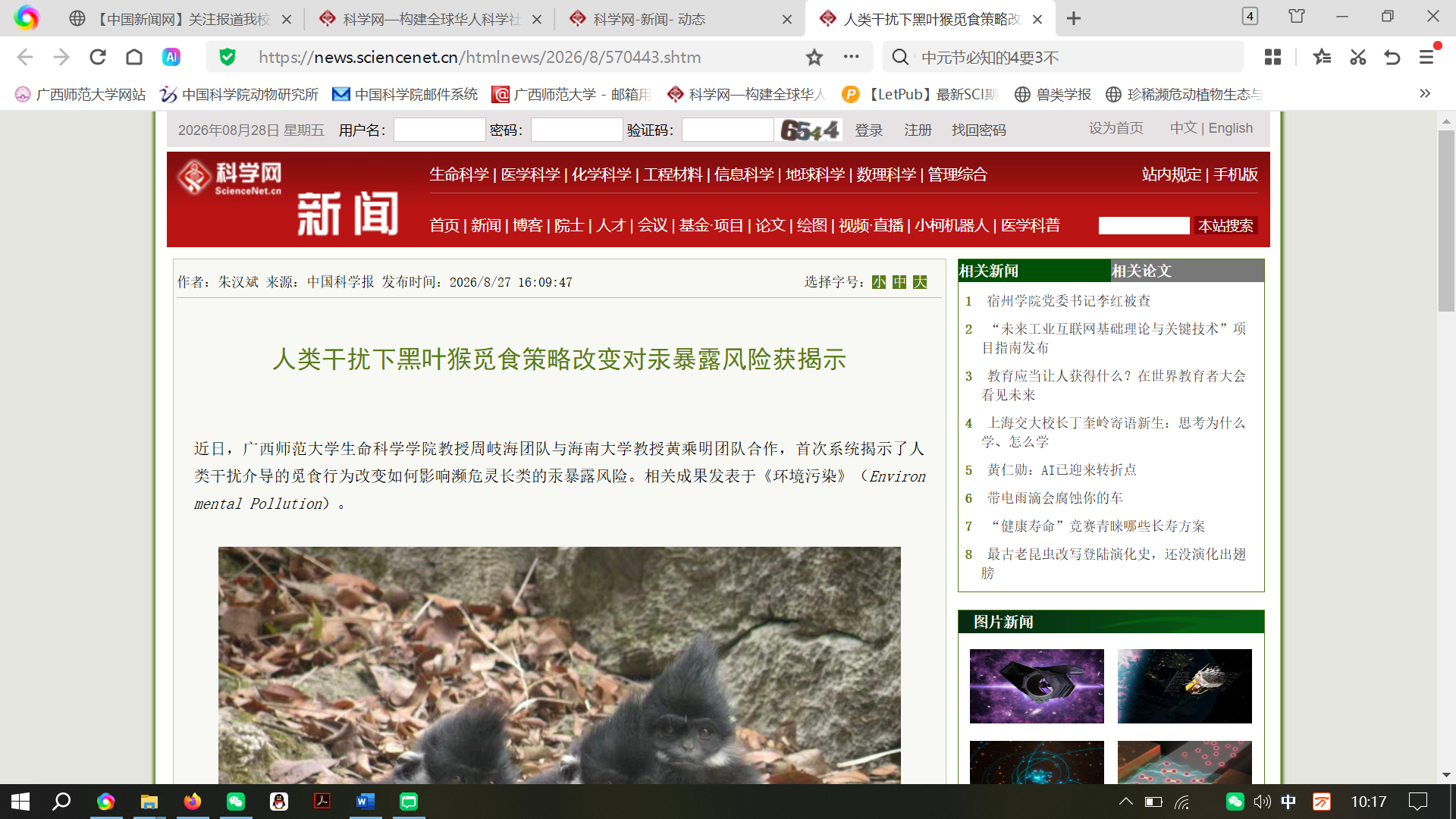This screenshot has height=819, width=1456.
Task: Bookmark this page with the star
Action: [814, 57]
